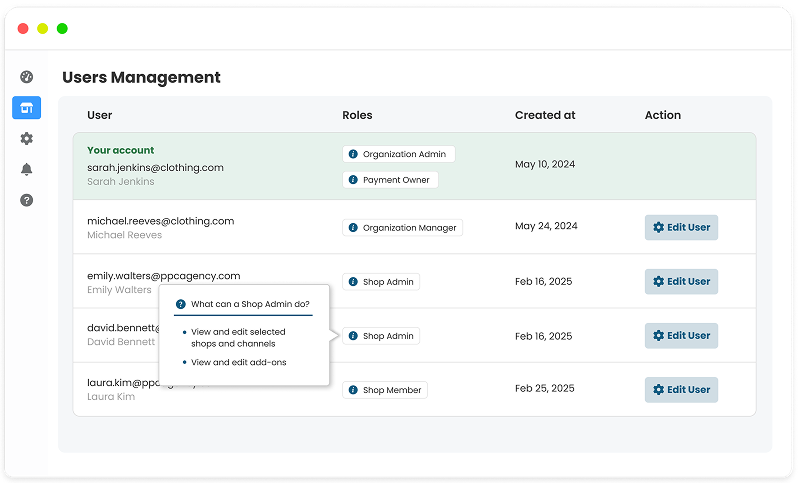Open the dashboard gauge icon in sidebar
The height and width of the screenshot is (483, 798).
pyautogui.click(x=27, y=77)
